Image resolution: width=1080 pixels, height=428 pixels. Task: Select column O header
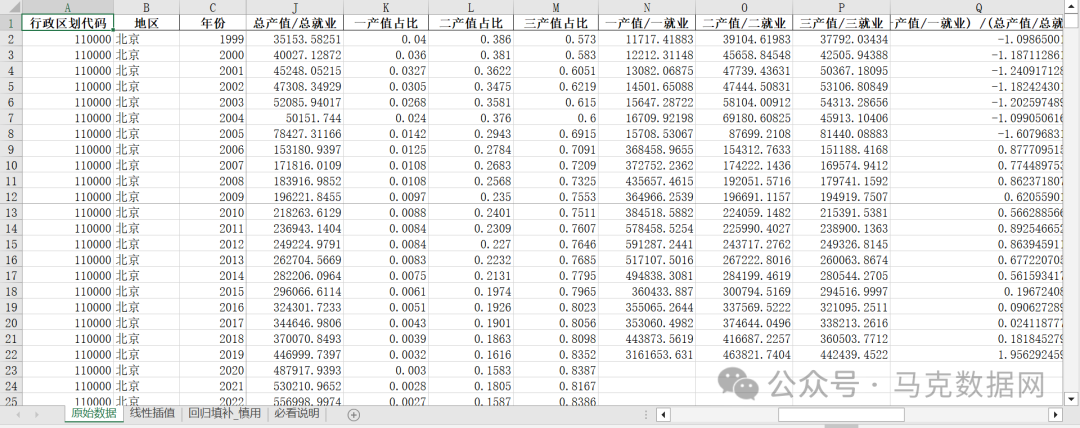coord(744,8)
